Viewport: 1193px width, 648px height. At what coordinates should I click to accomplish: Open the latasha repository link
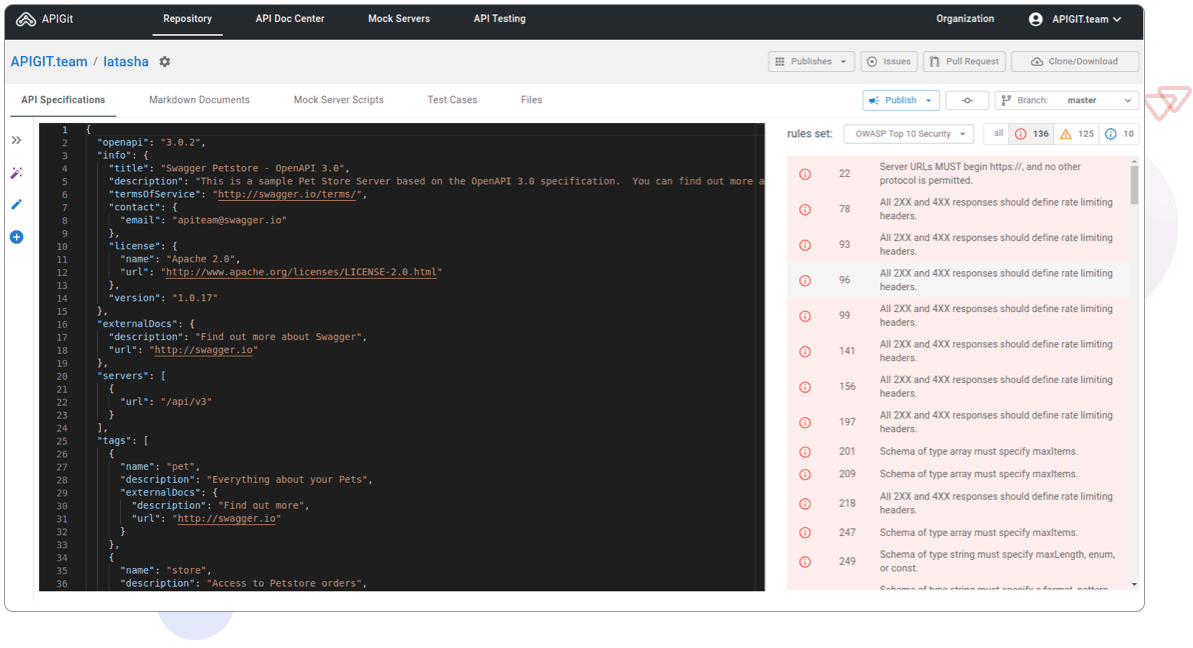[126, 62]
